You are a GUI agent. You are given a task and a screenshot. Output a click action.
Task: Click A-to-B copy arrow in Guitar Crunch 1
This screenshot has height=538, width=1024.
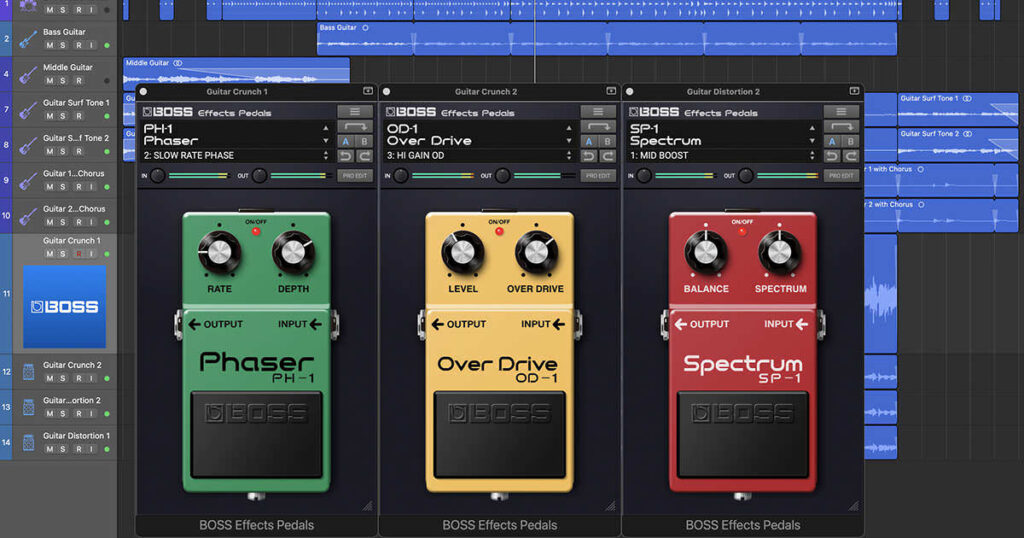[x=355, y=127]
